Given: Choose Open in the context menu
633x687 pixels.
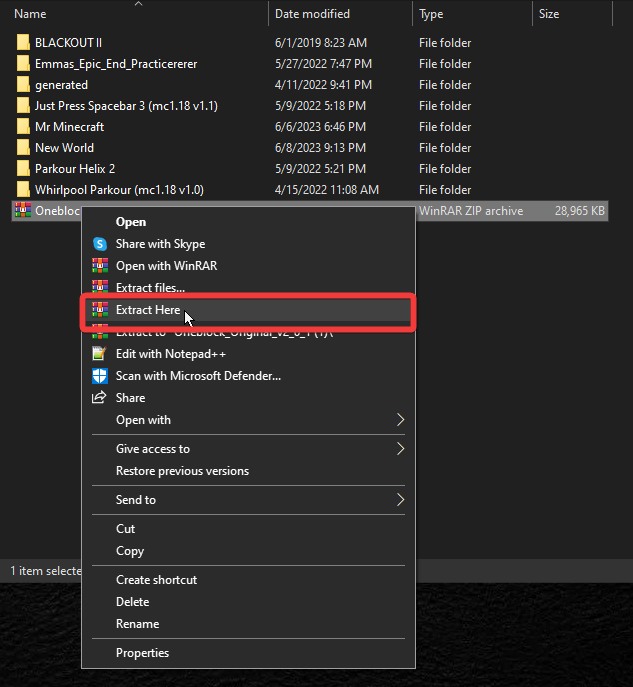Looking at the screenshot, I should click(x=131, y=222).
